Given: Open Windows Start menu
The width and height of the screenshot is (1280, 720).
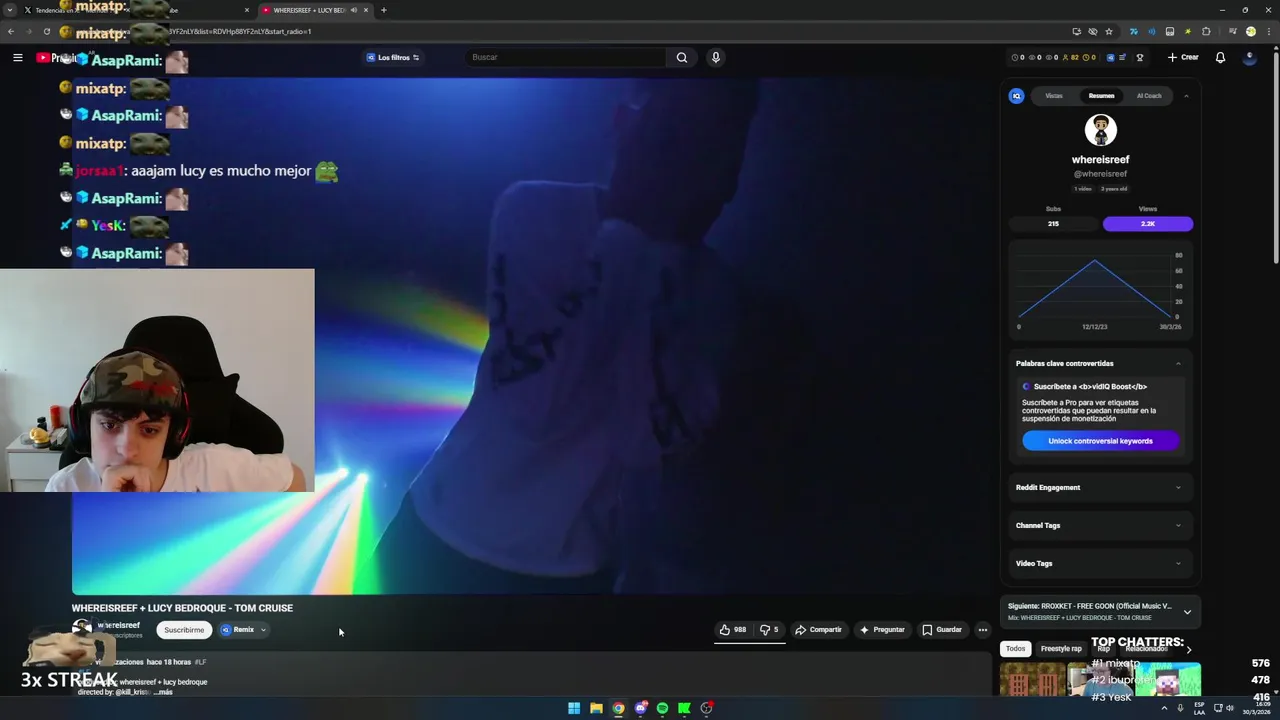Looking at the screenshot, I should coord(574,708).
